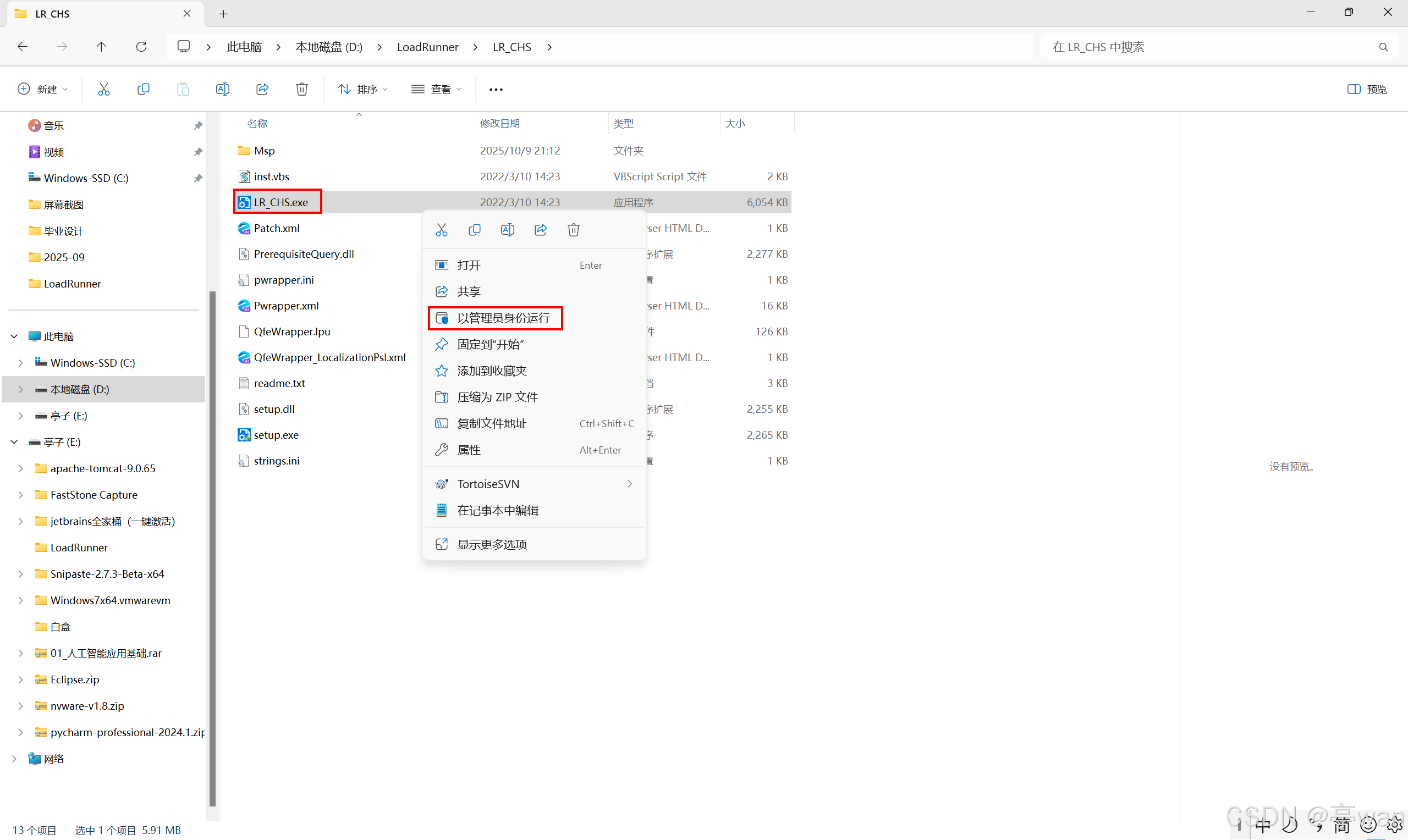This screenshot has height=840, width=1408.
Task: Click Show more options entry
Action: pyautogui.click(x=491, y=544)
